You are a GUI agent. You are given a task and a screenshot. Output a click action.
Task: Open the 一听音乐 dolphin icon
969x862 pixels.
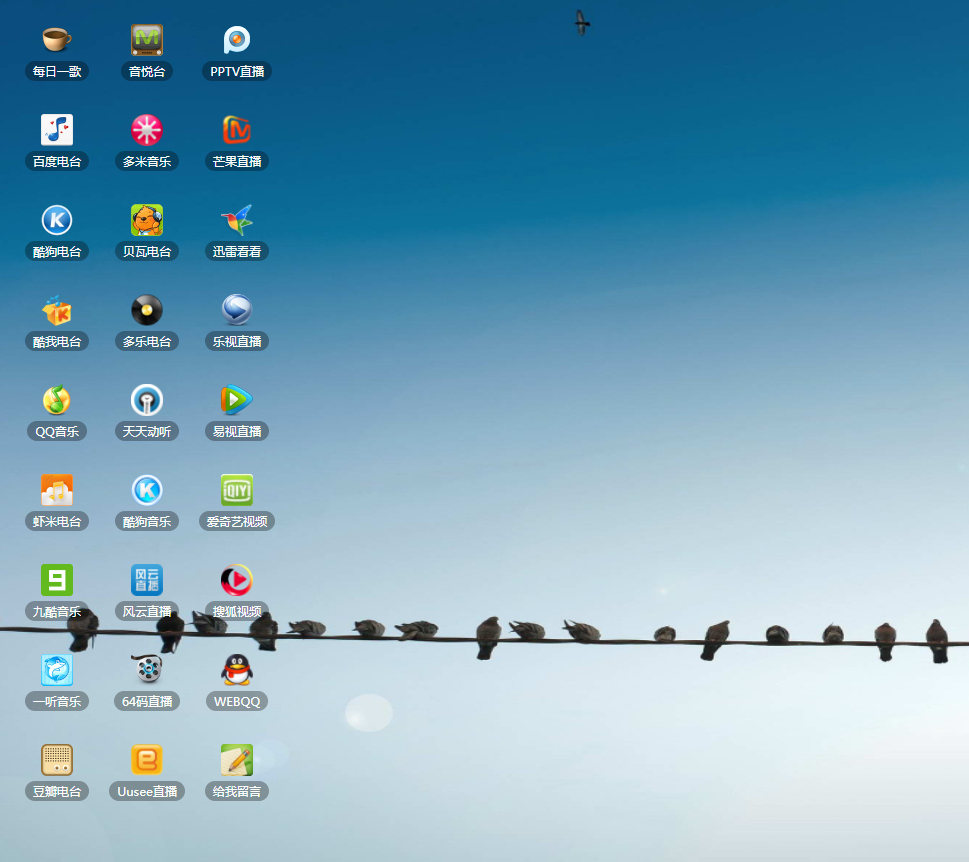tap(57, 670)
